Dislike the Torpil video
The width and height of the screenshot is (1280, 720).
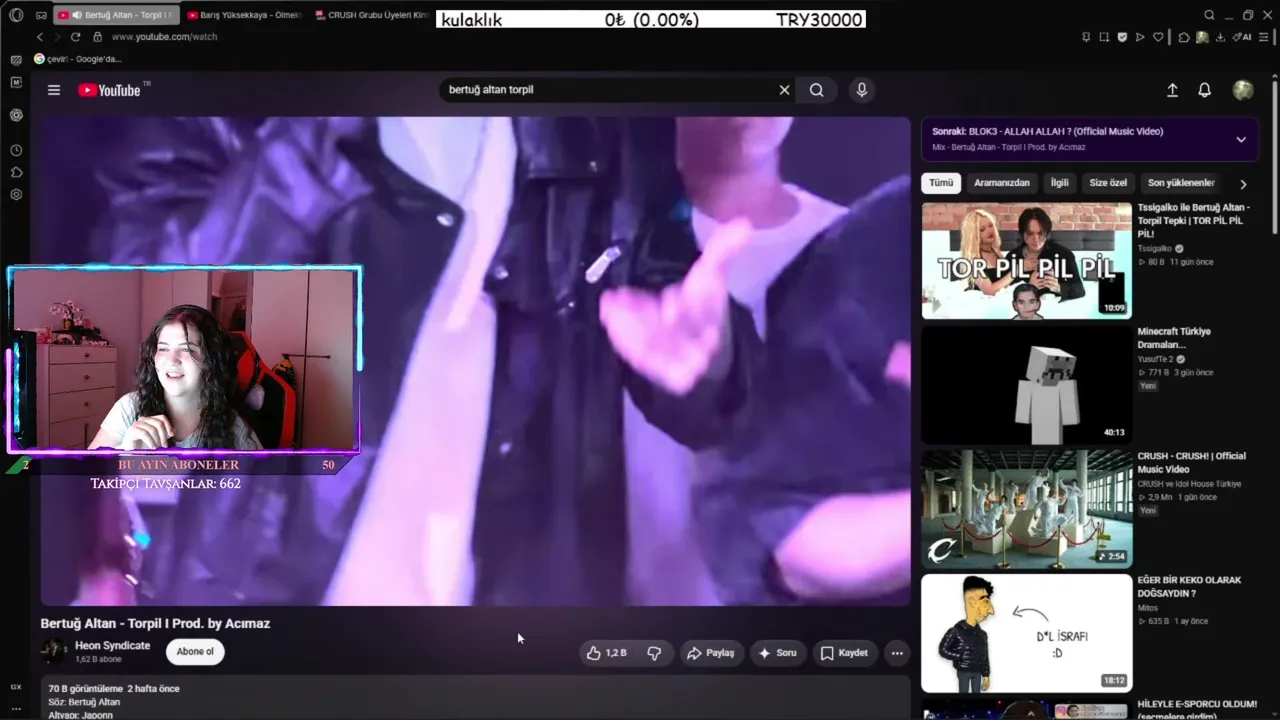[x=654, y=653]
